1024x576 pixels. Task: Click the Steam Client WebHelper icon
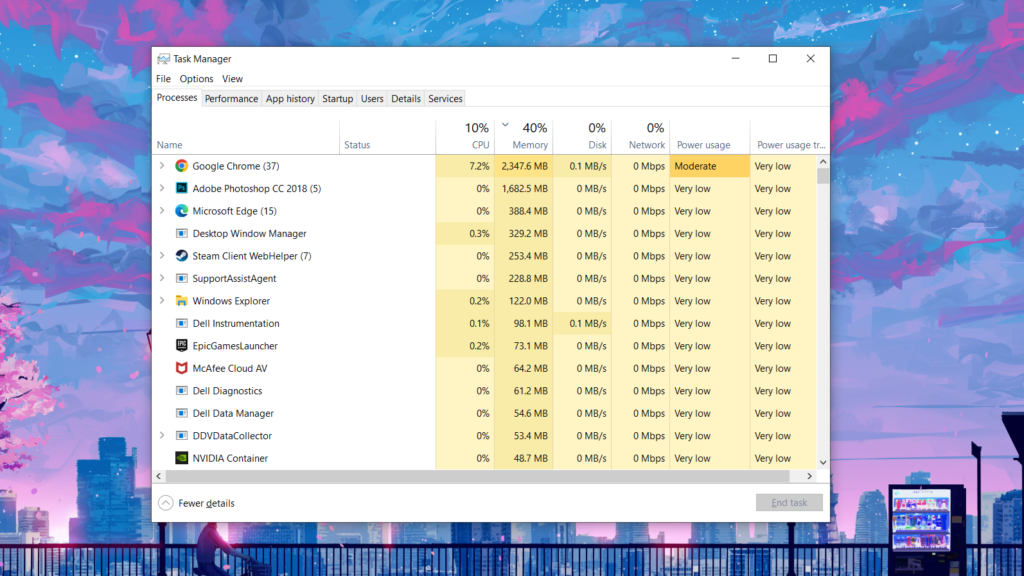pyautogui.click(x=182, y=256)
